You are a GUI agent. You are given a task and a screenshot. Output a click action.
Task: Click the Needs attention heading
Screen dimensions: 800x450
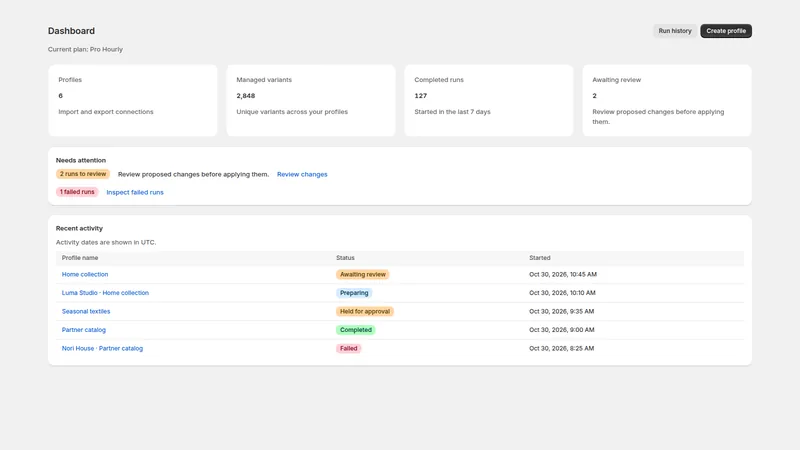tap(81, 160)
